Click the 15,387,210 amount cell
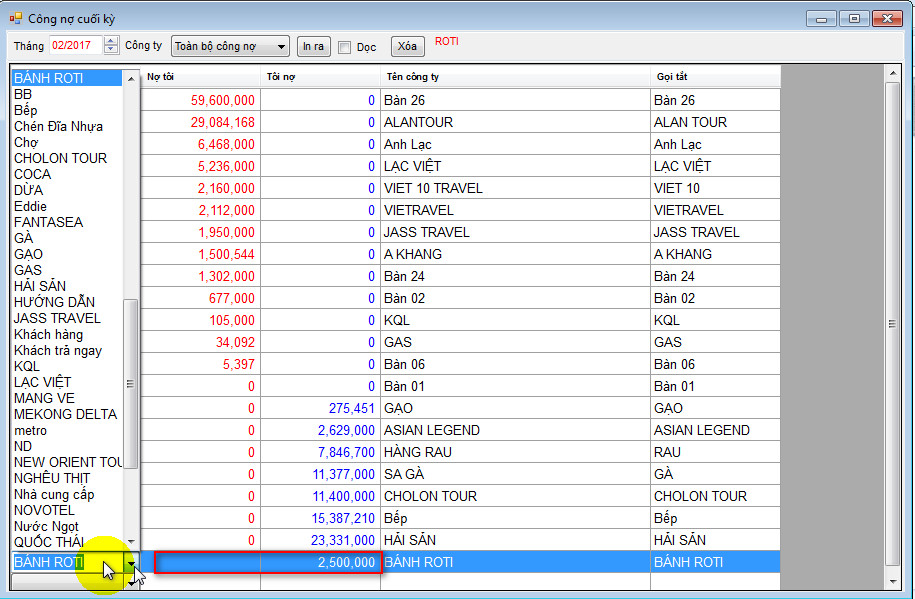 (320, 518)
